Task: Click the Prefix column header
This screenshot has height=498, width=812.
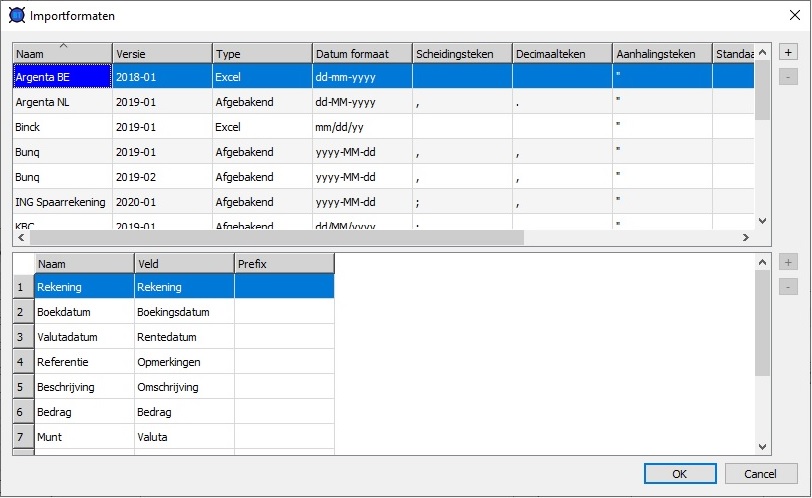Action: coord(284,263)
